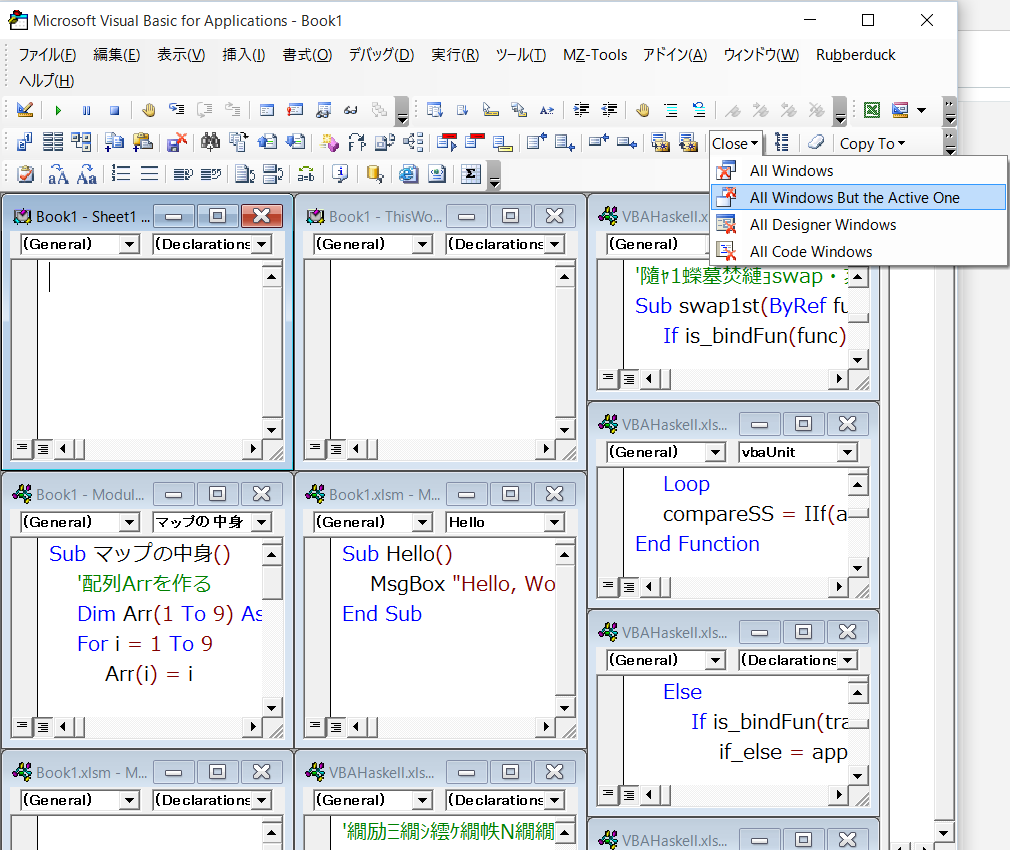
Task: Open the MZ-Tools menu
Action: pyautogui.click(x=595, y=55)
